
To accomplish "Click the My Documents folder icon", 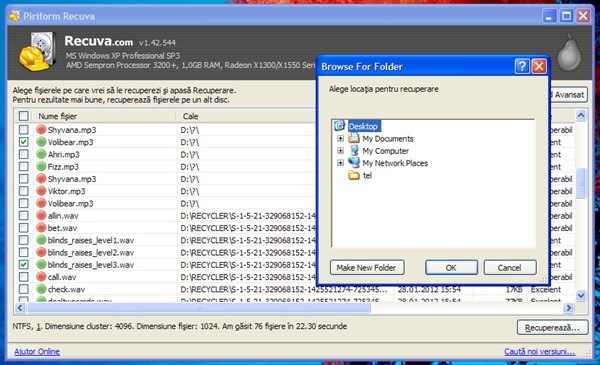I will (354, 138).
